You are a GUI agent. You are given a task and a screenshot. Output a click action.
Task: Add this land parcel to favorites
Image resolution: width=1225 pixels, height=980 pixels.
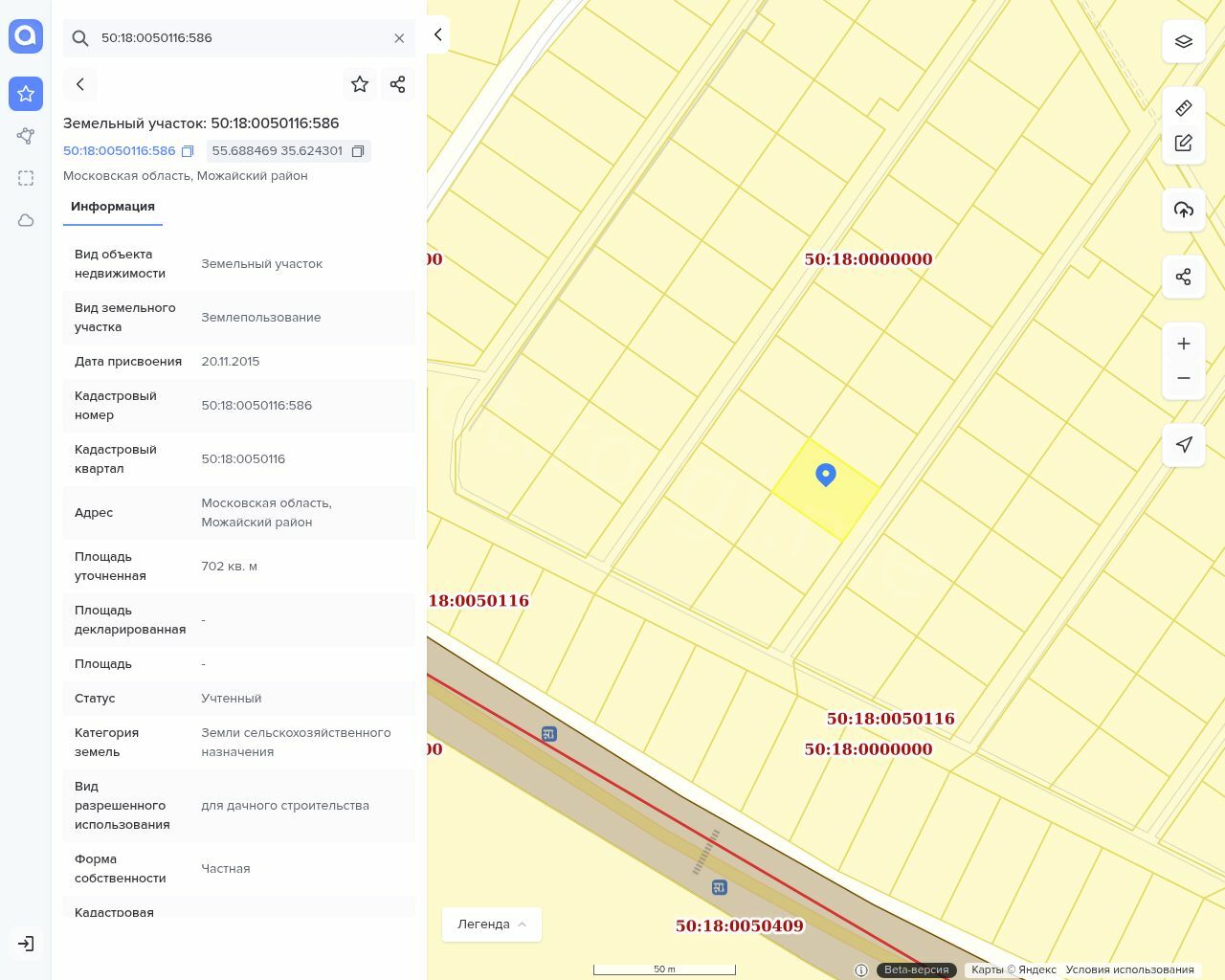[x=360, y=84]
